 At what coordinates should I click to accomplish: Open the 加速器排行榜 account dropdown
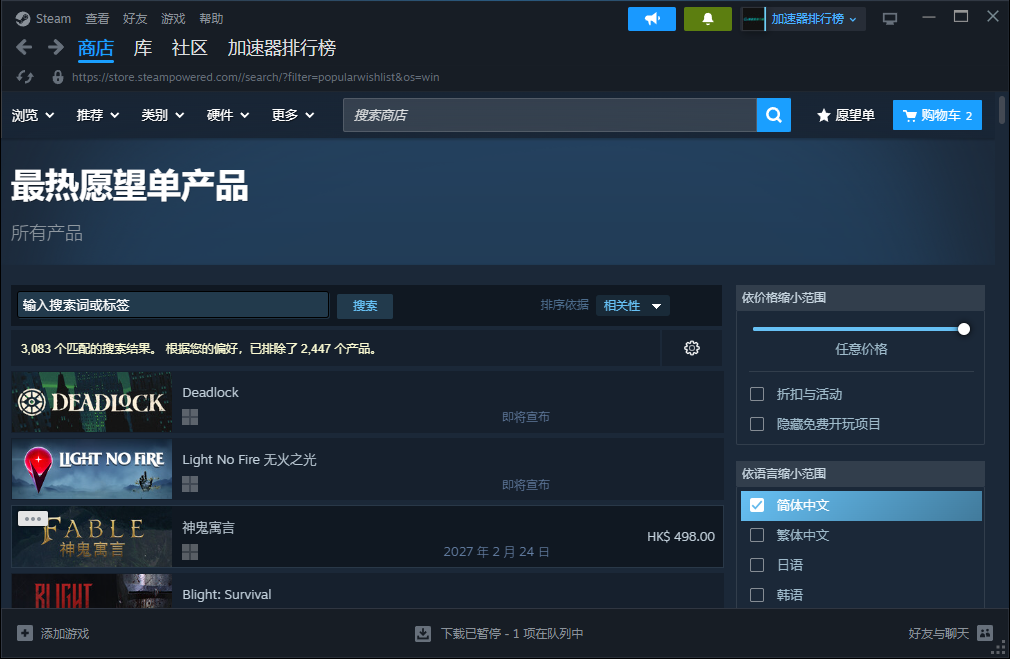tap(814, 19)
